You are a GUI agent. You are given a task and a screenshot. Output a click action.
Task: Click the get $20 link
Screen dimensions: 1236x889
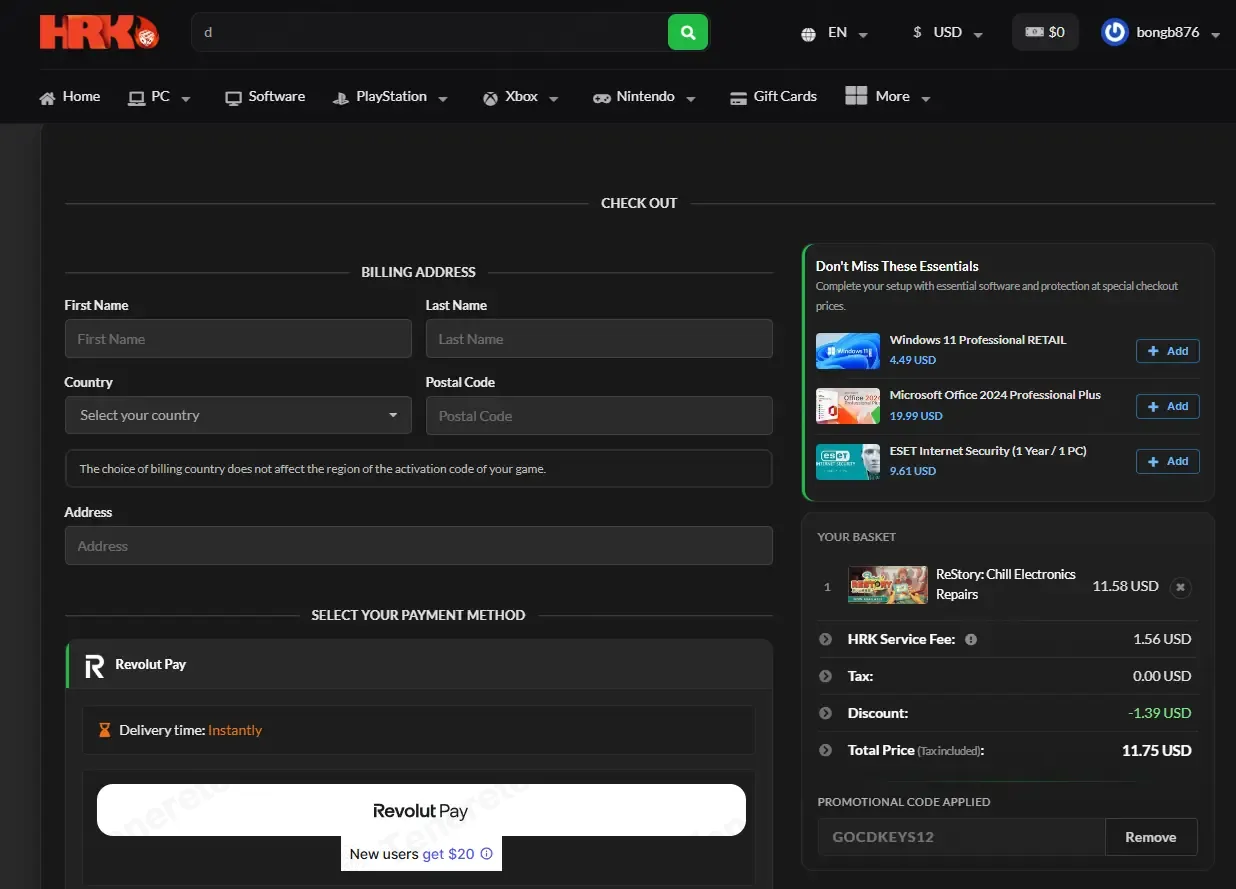[448, 854]
